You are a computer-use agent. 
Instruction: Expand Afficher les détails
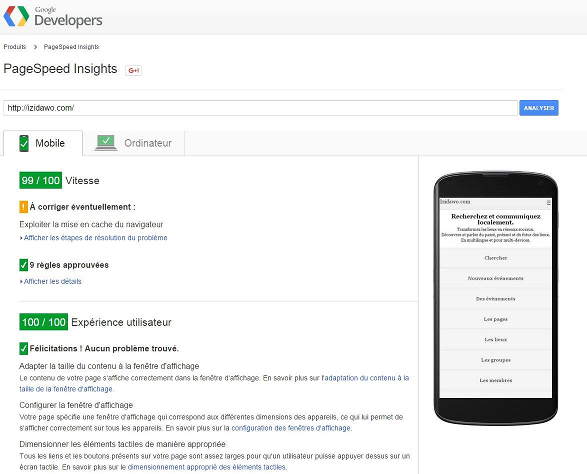coord(51,282)
